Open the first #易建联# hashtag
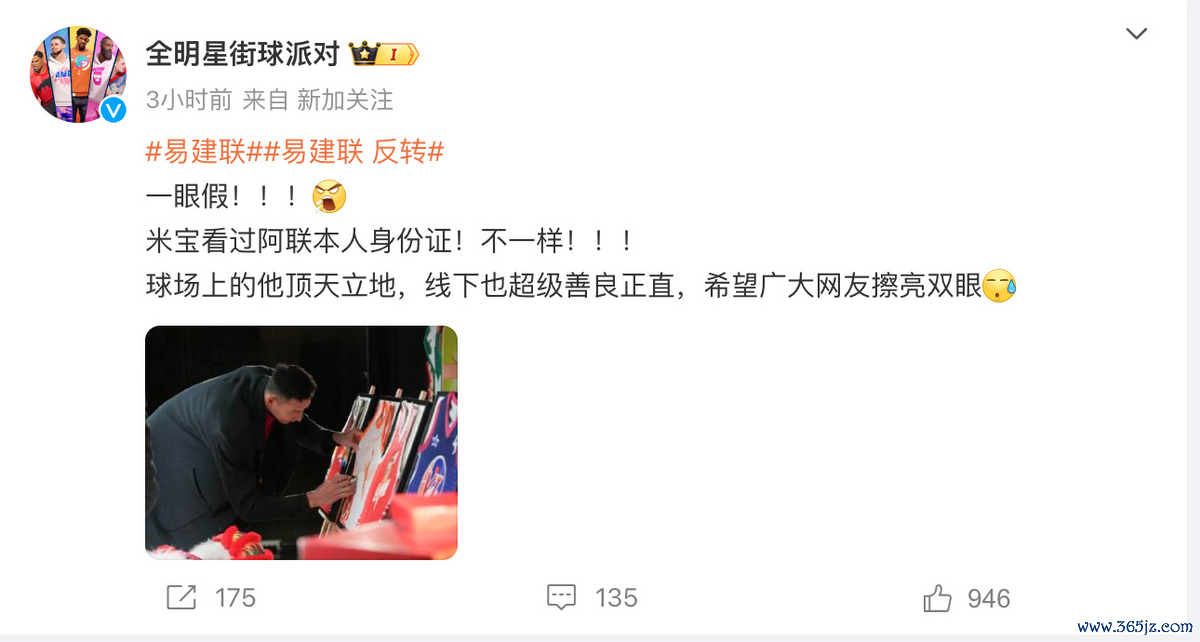The image size is (1200, 642). (204, 152)
